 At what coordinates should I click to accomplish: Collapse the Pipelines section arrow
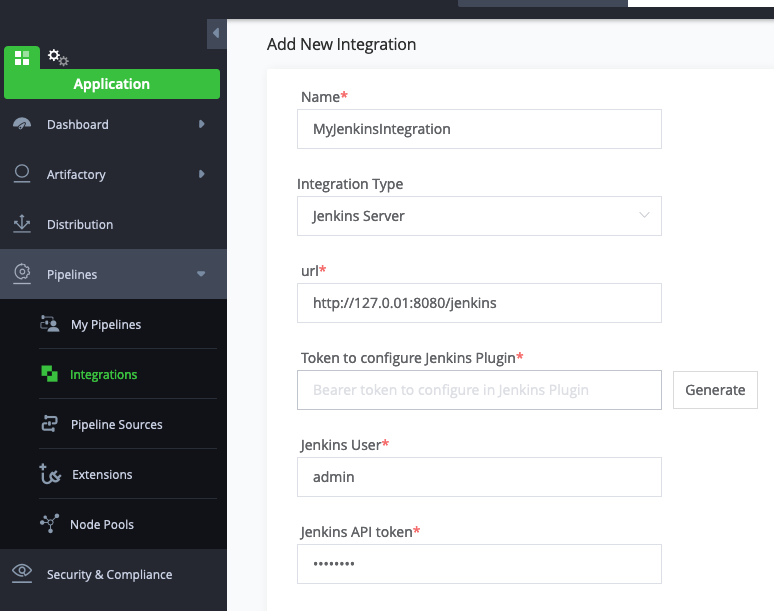click(x=201, y=274)
